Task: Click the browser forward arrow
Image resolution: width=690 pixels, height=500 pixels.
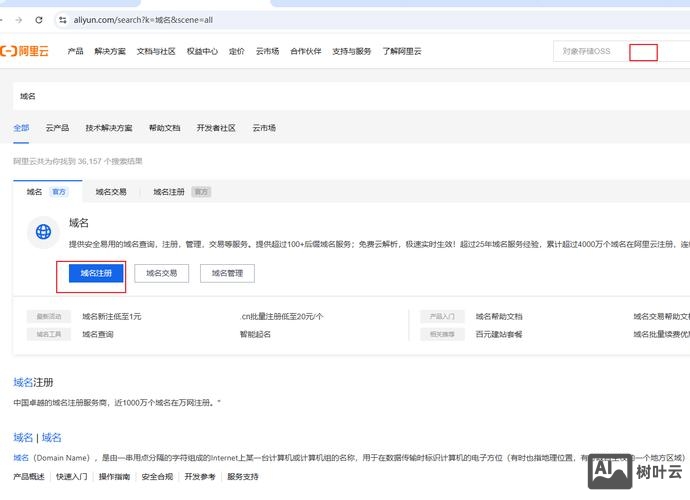Action: click(x=18, y=20)
